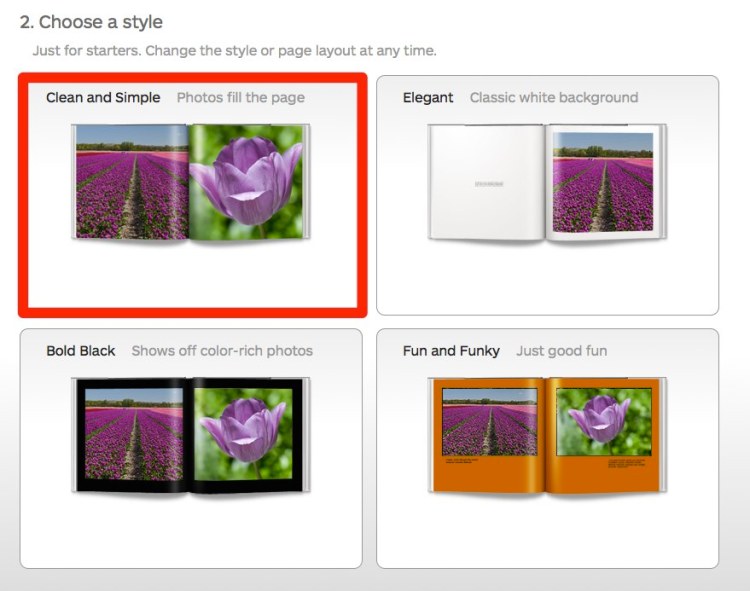Click the 'Shows off color-rich photos' description

222,351
